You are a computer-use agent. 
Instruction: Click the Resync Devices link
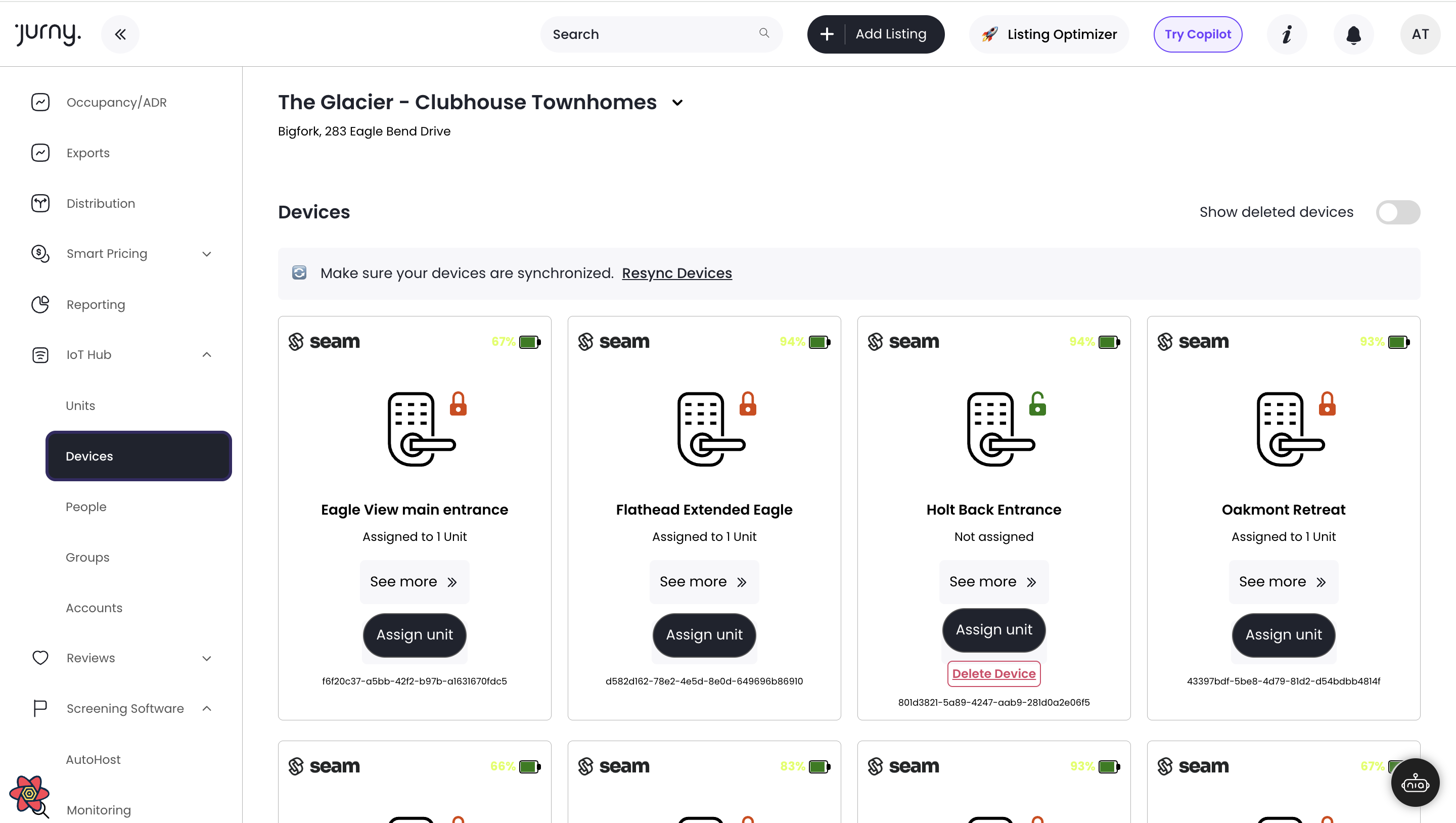676,273
